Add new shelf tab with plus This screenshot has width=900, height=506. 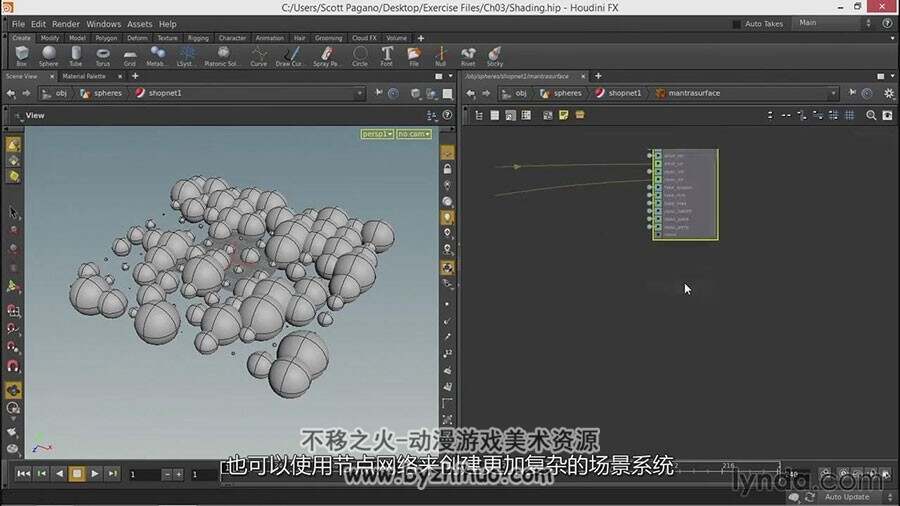(421, 38)
